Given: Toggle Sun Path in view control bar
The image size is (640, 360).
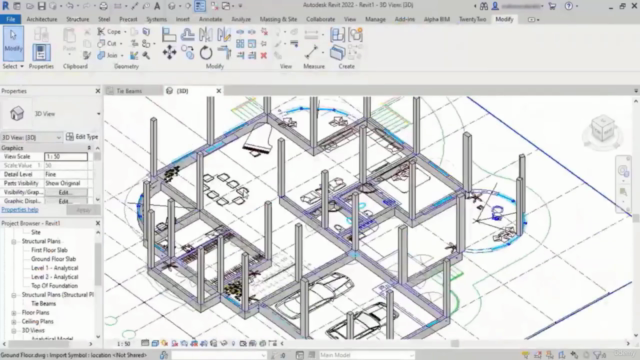Looking at the screenshot, I should tap(165, 343).
